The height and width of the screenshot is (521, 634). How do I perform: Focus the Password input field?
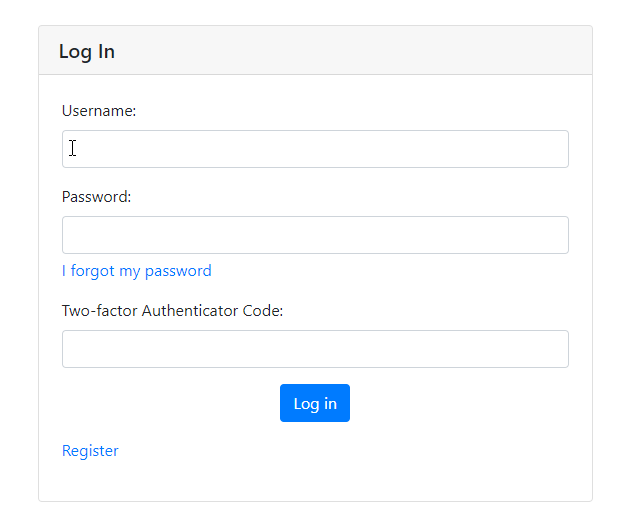coord(315,235)
